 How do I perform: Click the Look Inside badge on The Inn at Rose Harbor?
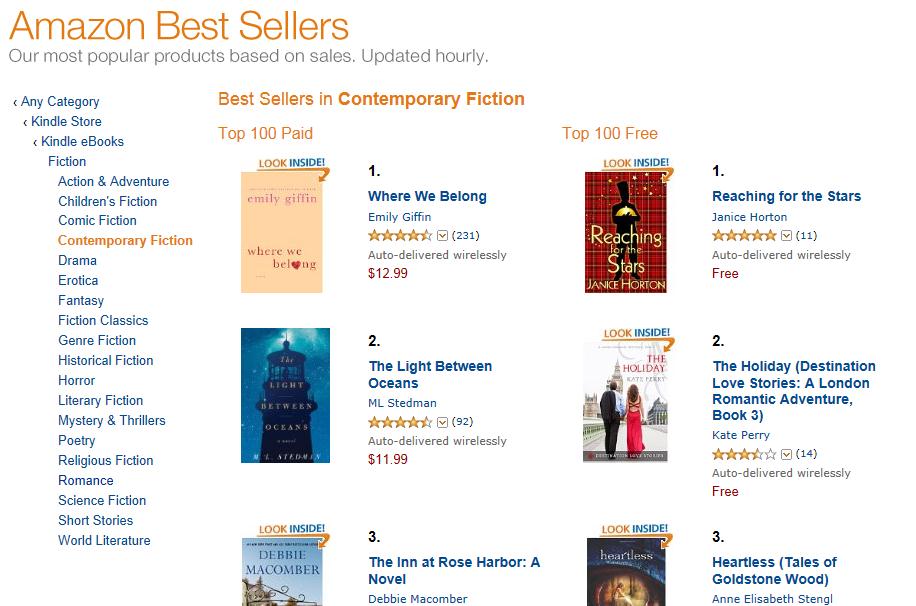[292, 530]
